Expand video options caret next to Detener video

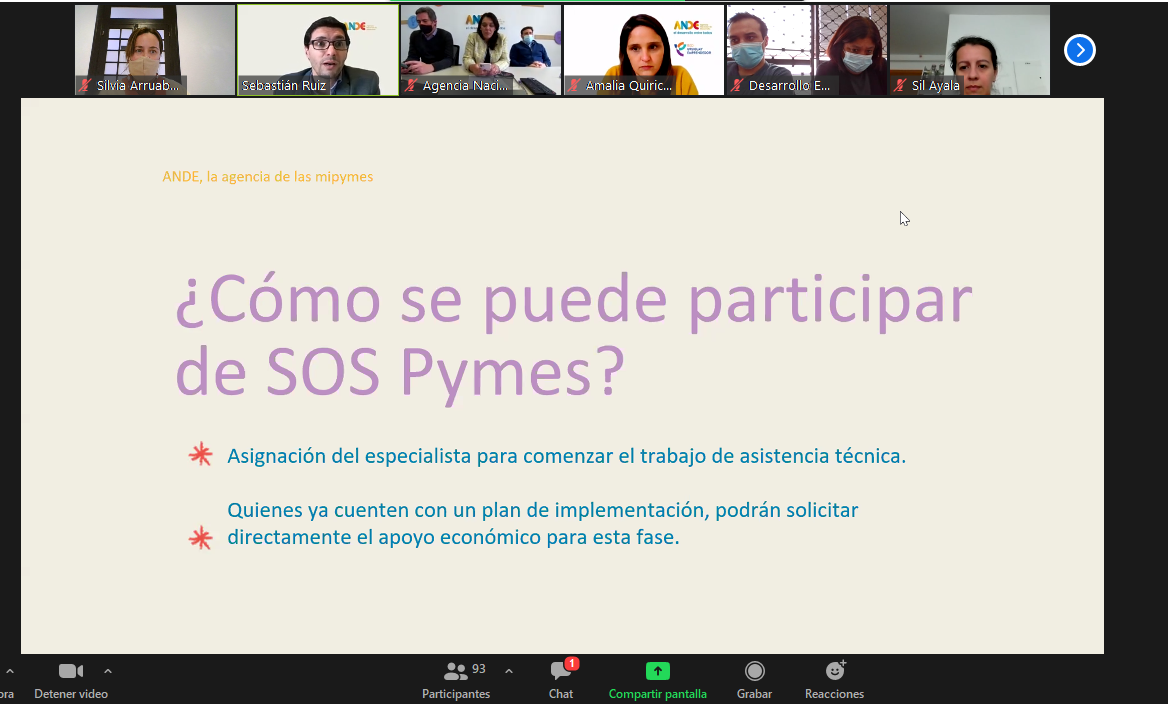point(108,671)
